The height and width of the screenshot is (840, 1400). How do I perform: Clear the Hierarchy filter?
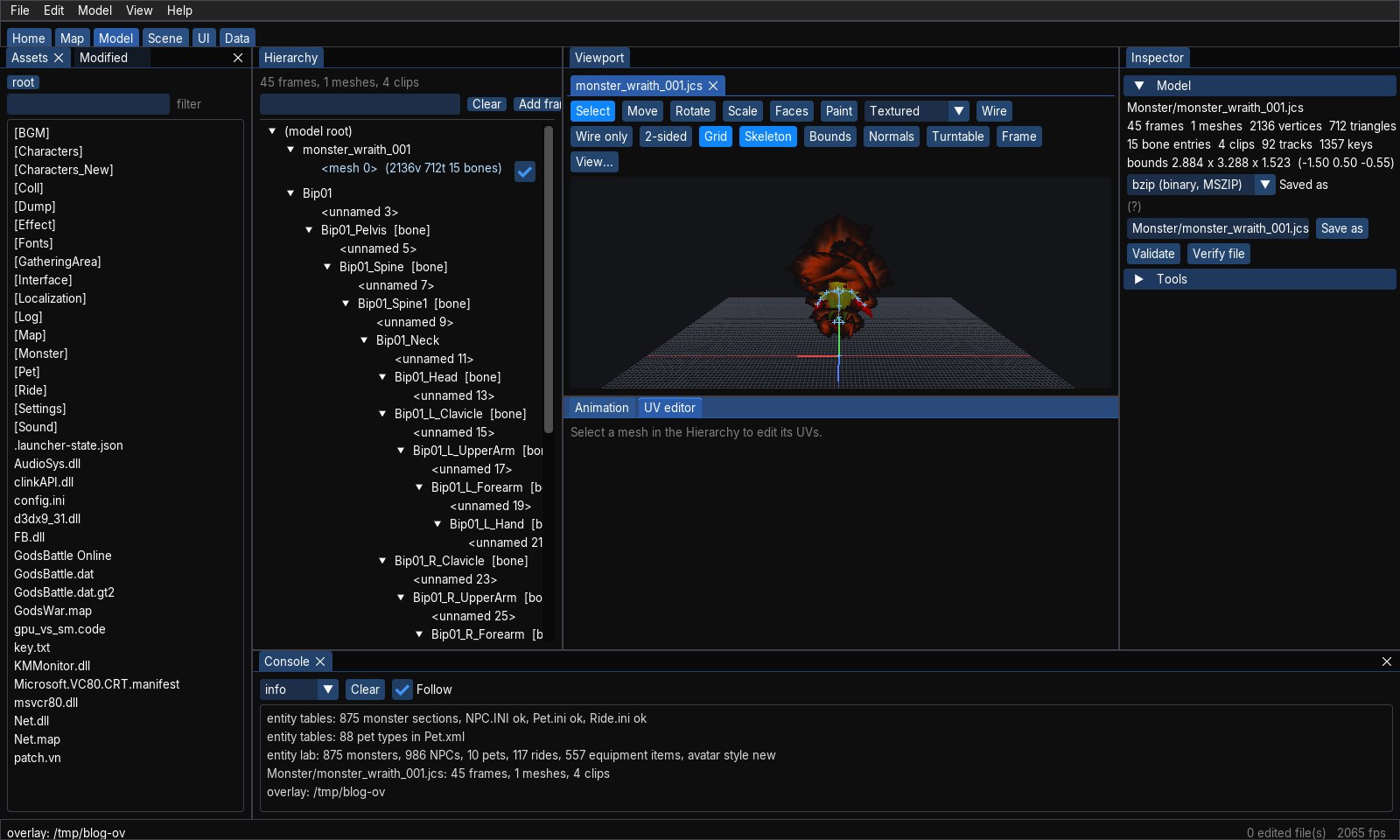coord(486,104)
